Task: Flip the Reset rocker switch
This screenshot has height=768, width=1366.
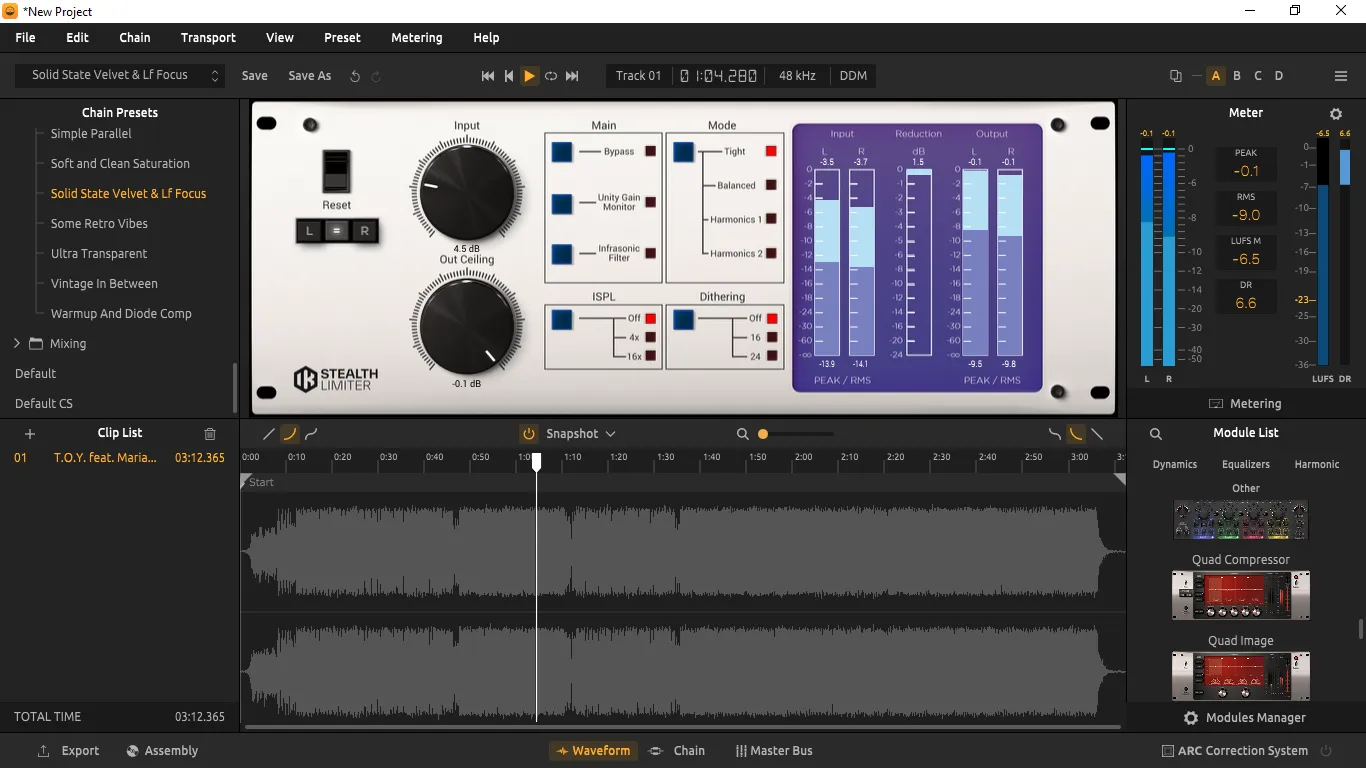Action: 337,171
